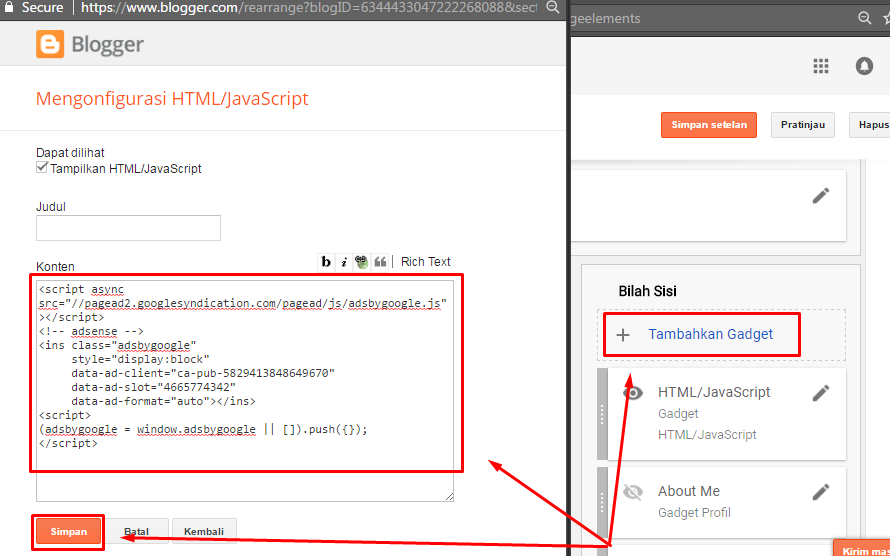Screen dimensions: 890x556
Task: Click the Pratinjau button
Action: (803, 125)
